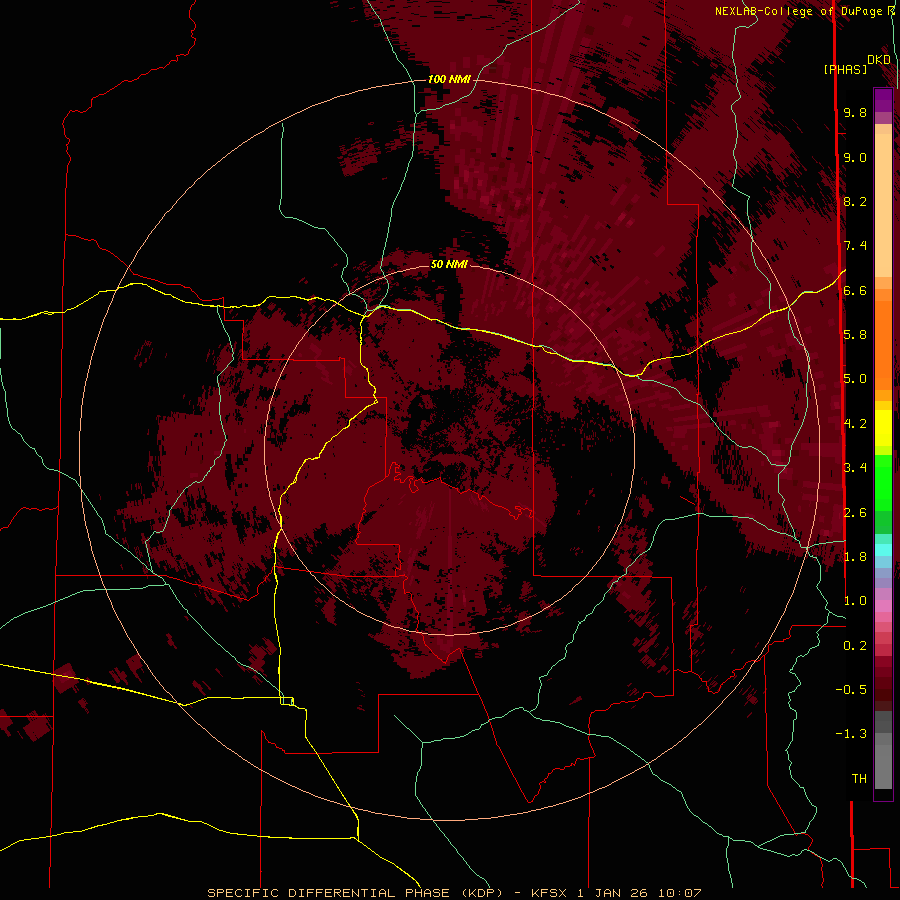
Task: Click the 5.0 value on the legend
Action: (x=855, y=379)
